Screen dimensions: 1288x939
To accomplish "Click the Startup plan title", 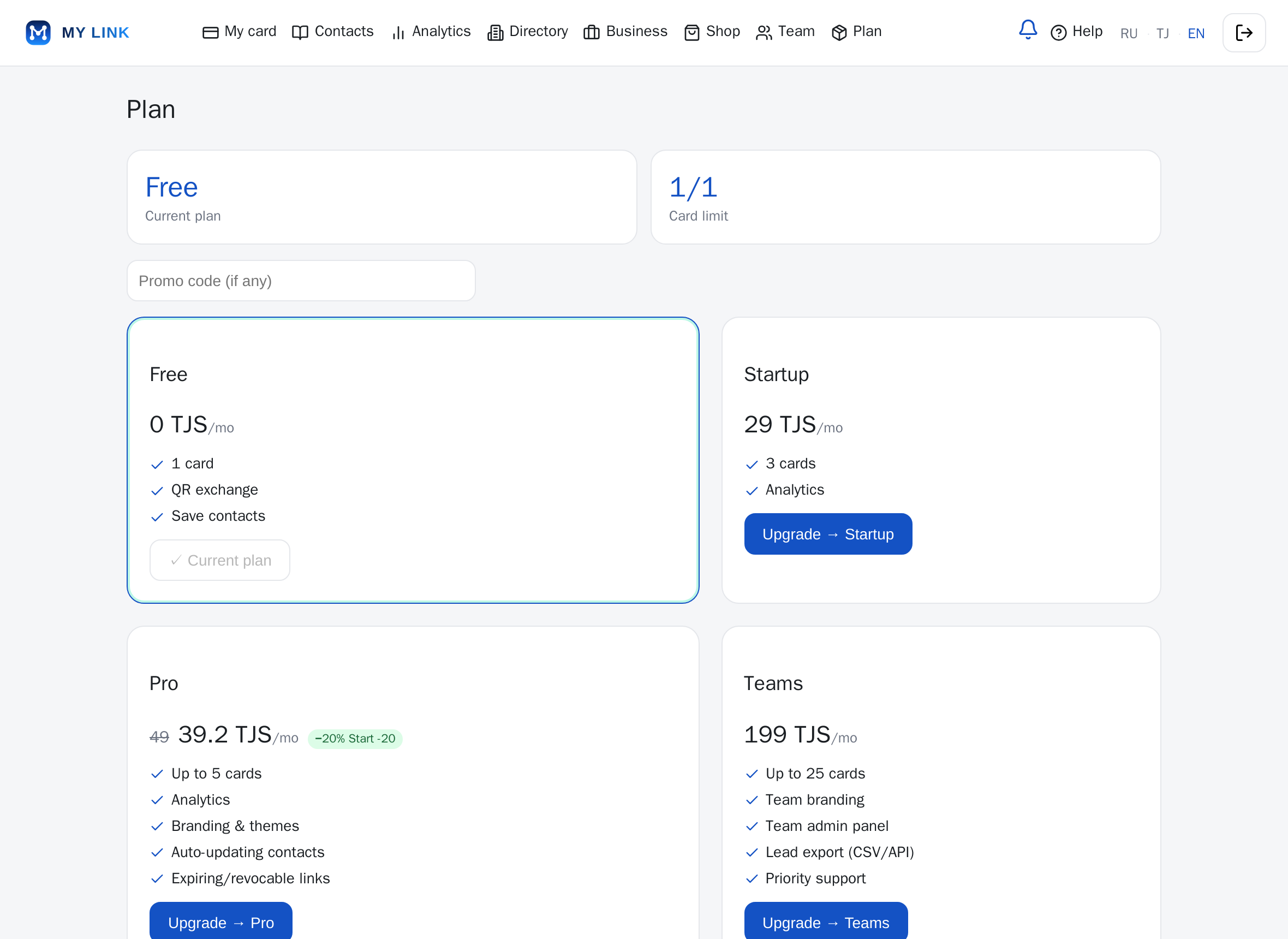I will tap(776, 375).
